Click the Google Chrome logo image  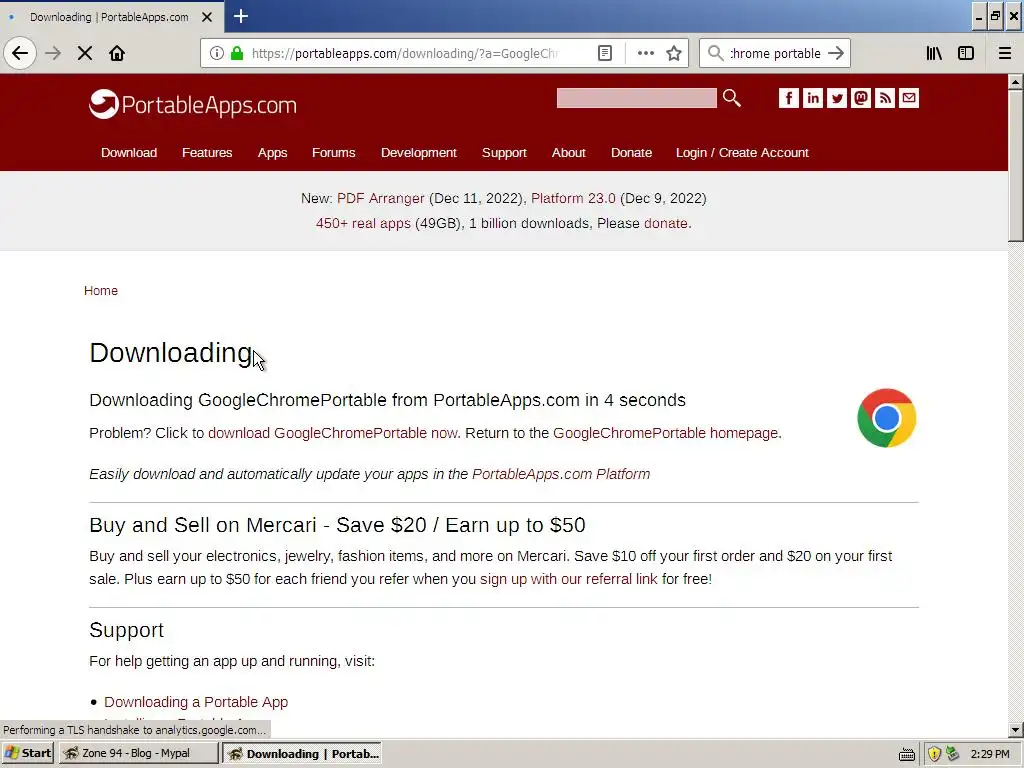(x=886, y=418)
